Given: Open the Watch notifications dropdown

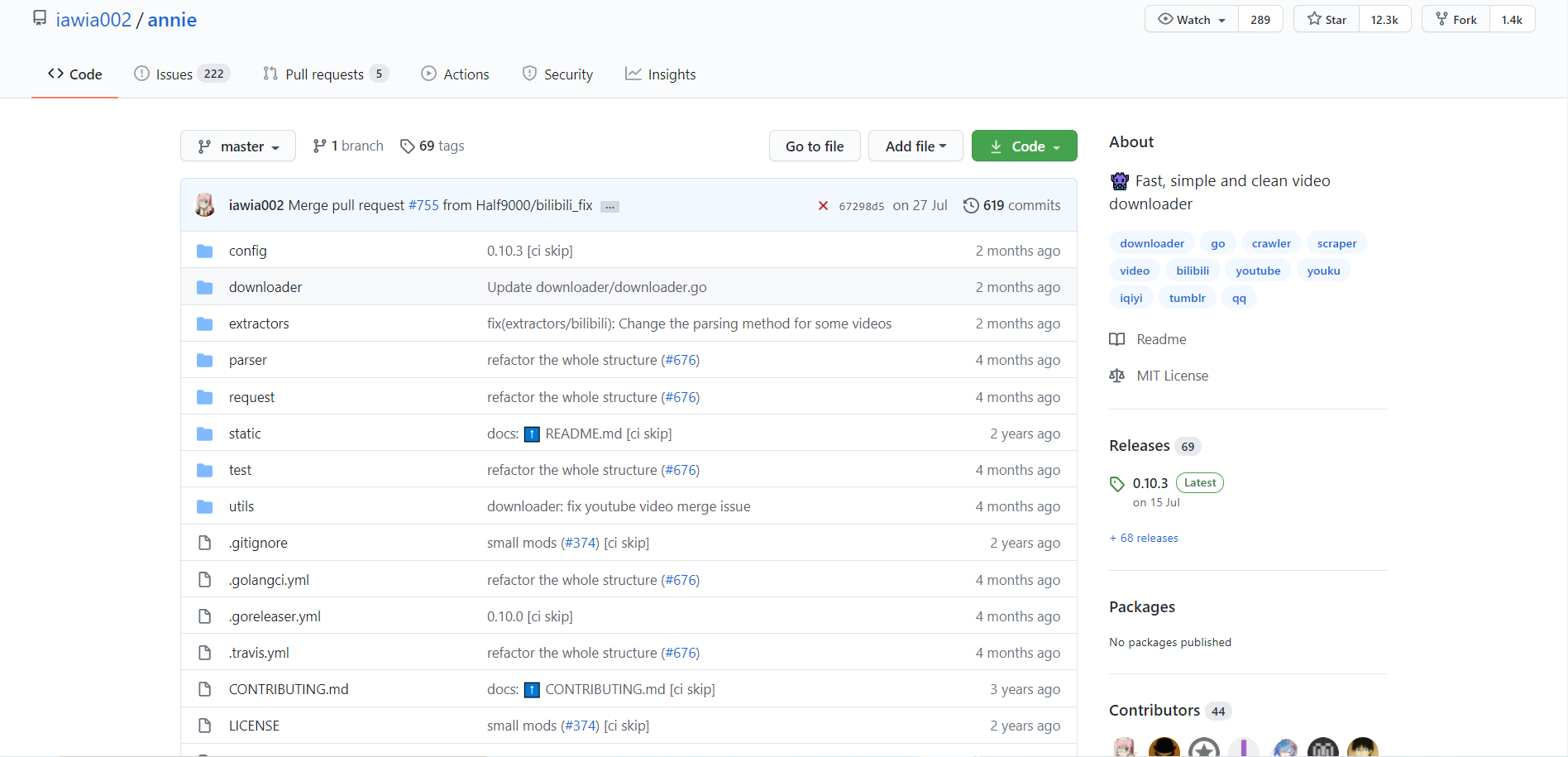Looking at the screenshot, I should pos(1192,20).
